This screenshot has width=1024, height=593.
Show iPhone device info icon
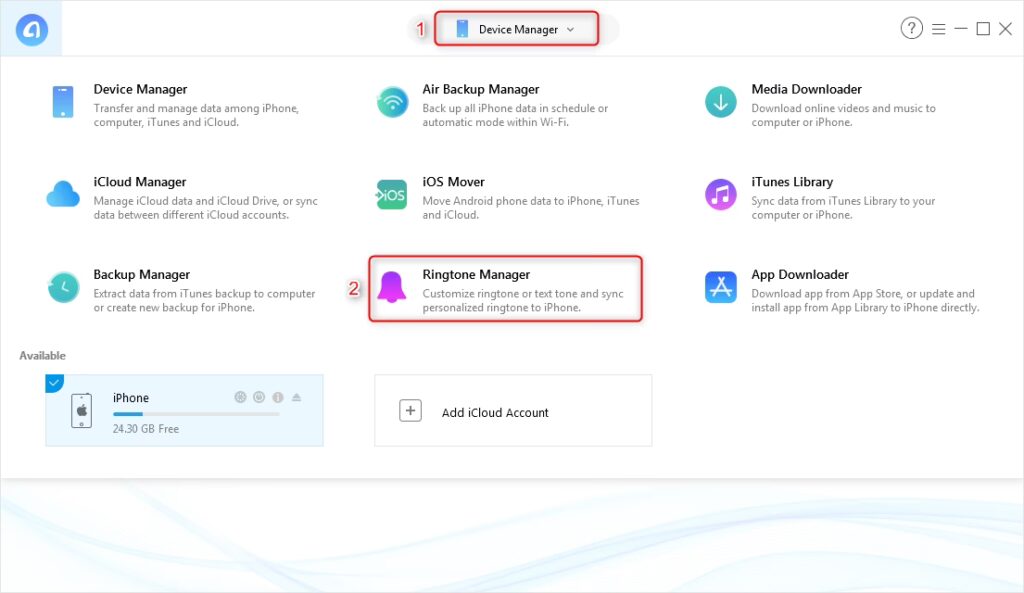click(x=278, y=397)
